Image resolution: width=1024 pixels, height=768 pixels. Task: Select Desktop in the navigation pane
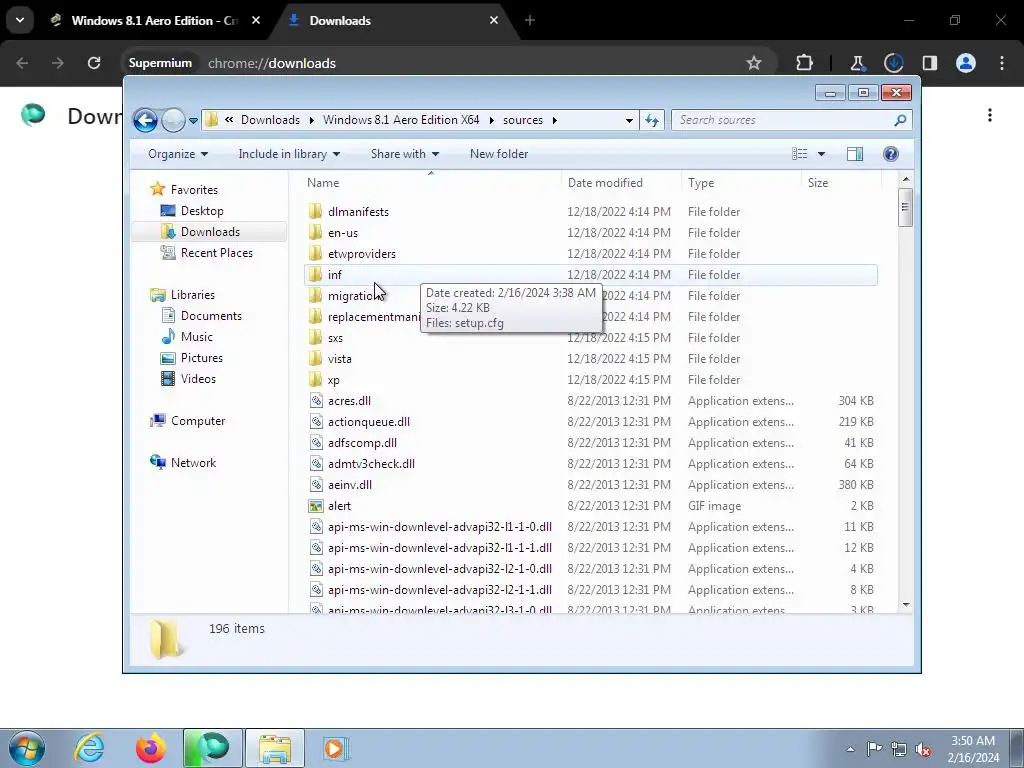coord(202,211)
